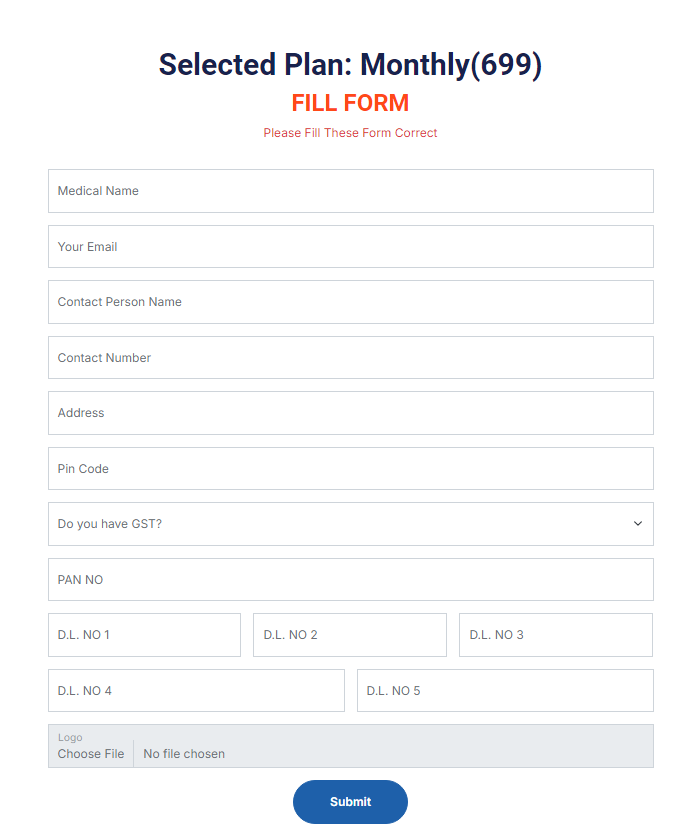Select the PAN NO input field
Screen dimensions: 690x839
350,580
